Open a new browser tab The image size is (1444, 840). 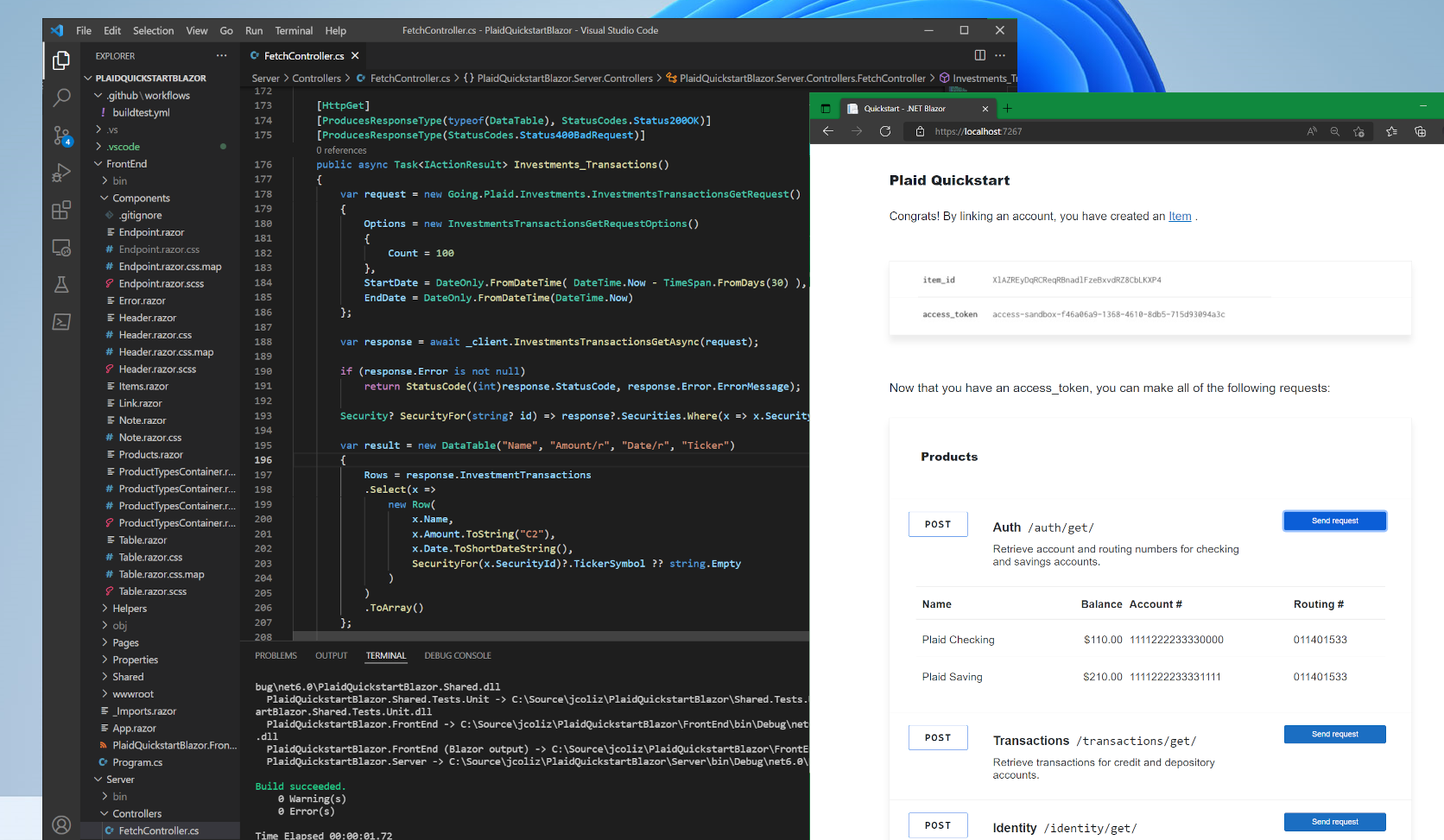[1007, 108]
